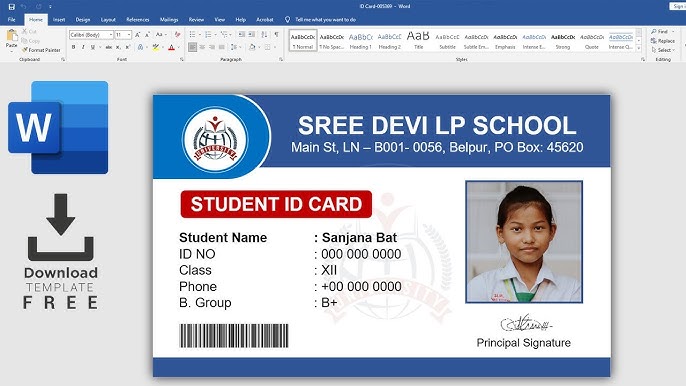Select the student photo on the ID card
The height and width of the screenshot is (386, 686).
tap(524, 242)
